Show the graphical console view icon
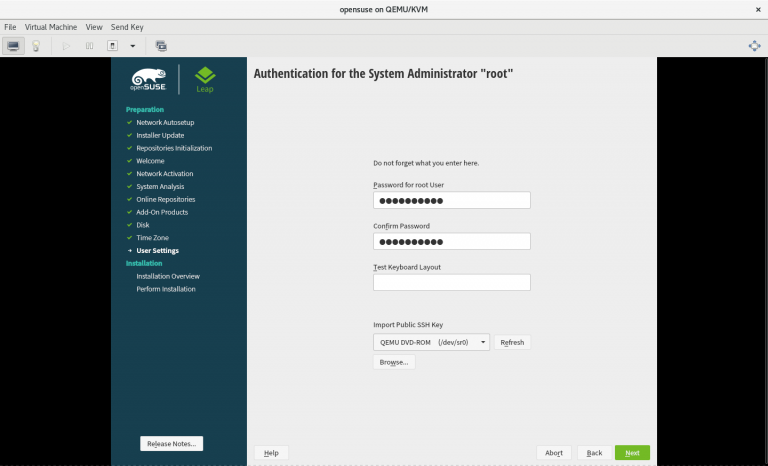 click(13, 46)
